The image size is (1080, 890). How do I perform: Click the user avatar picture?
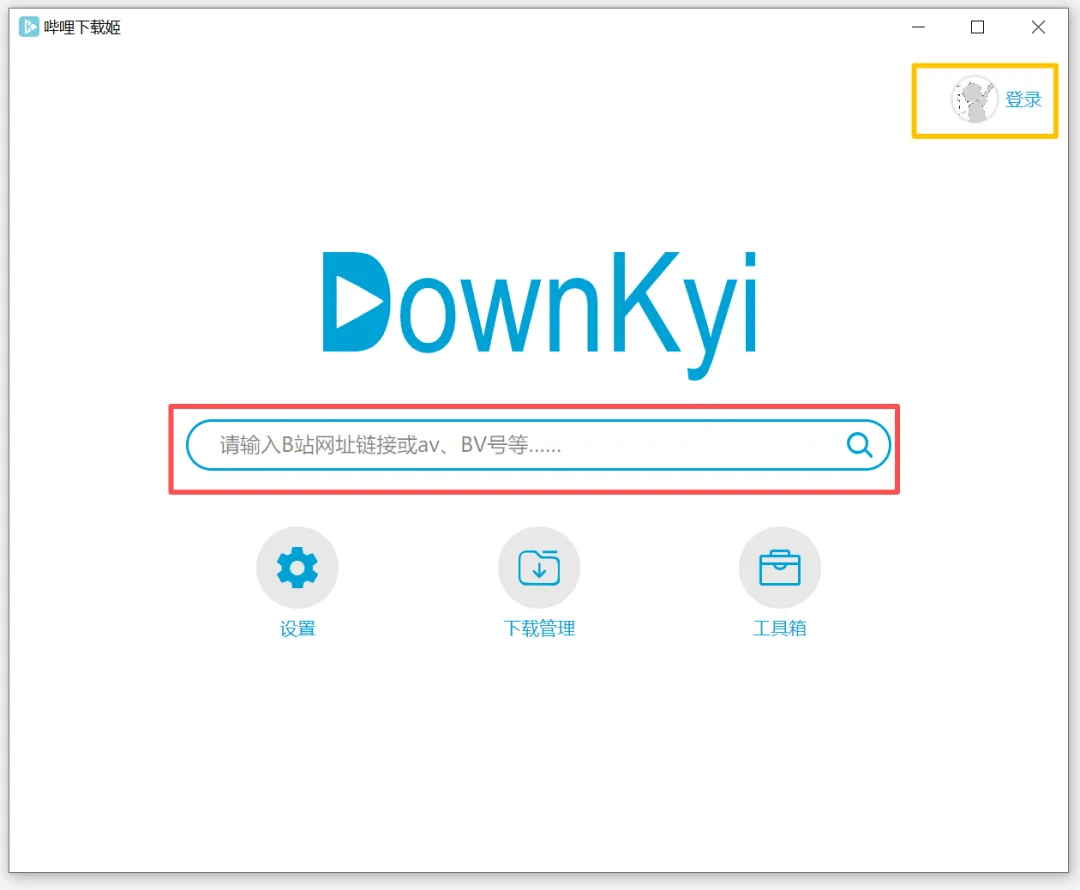(x=974, y=99)
